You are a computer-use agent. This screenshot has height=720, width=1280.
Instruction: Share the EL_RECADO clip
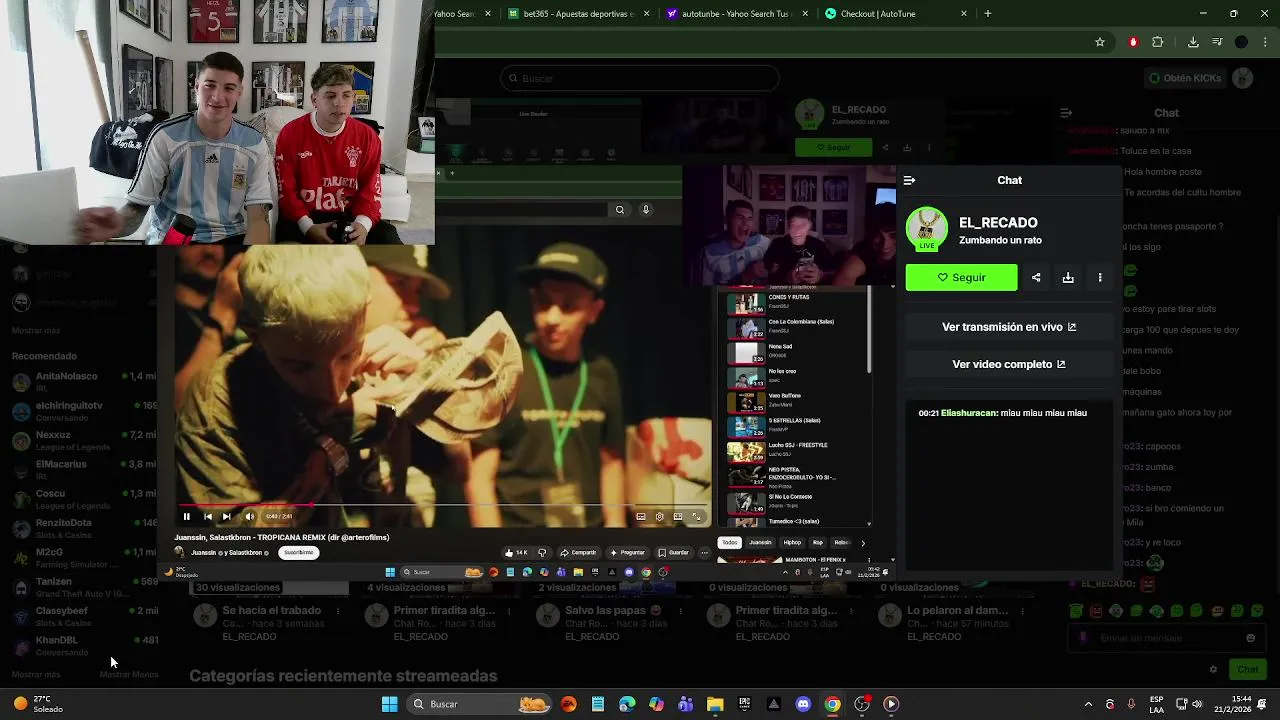1036,278
